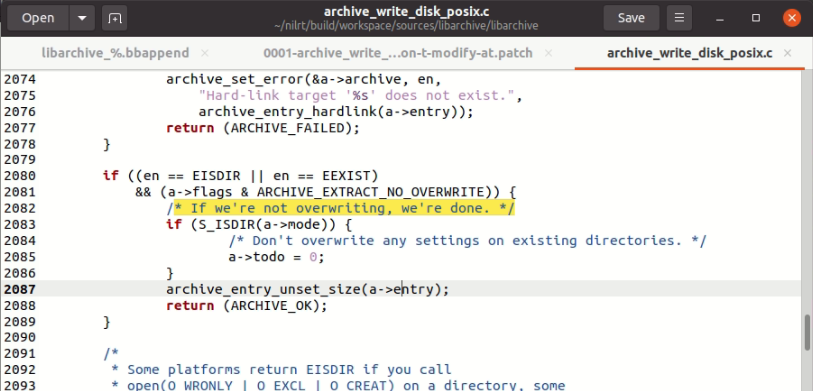The width and height of the screenshot is (813, 391).
Task: Open the hamburger menu
Action: (679, 18)
